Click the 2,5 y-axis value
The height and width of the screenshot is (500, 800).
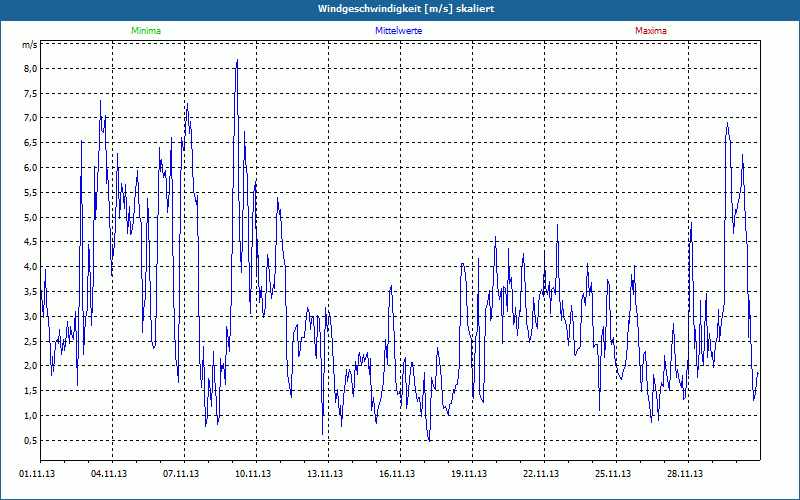(x=31, y=341)
